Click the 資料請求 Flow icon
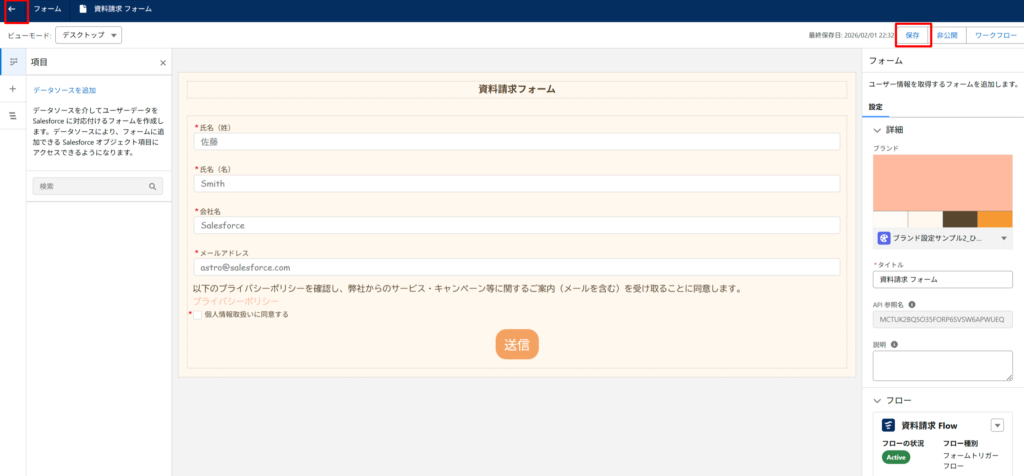Screen dimensions: 1024x476 tap(888, 426)
